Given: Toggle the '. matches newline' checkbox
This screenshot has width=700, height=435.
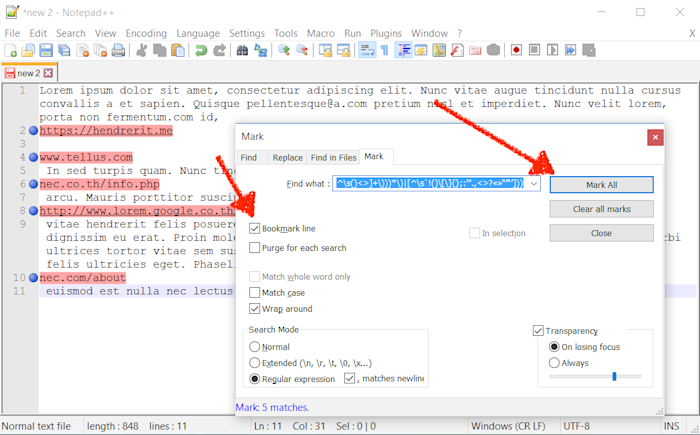Looking at the screenshot, I should pos(349,379).
